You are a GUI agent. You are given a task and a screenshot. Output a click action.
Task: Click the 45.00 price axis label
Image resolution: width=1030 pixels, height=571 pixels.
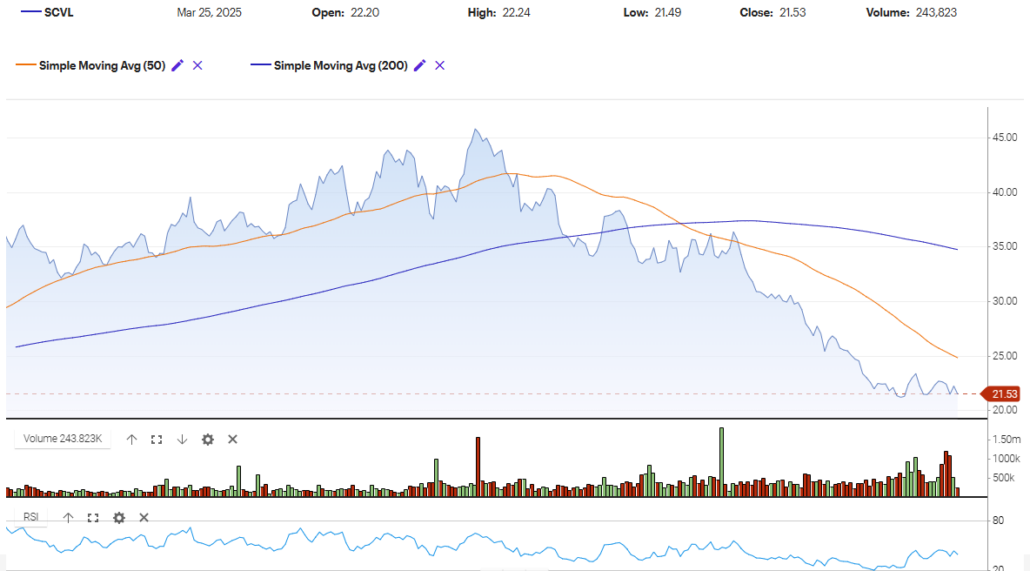click(1004, 137)
